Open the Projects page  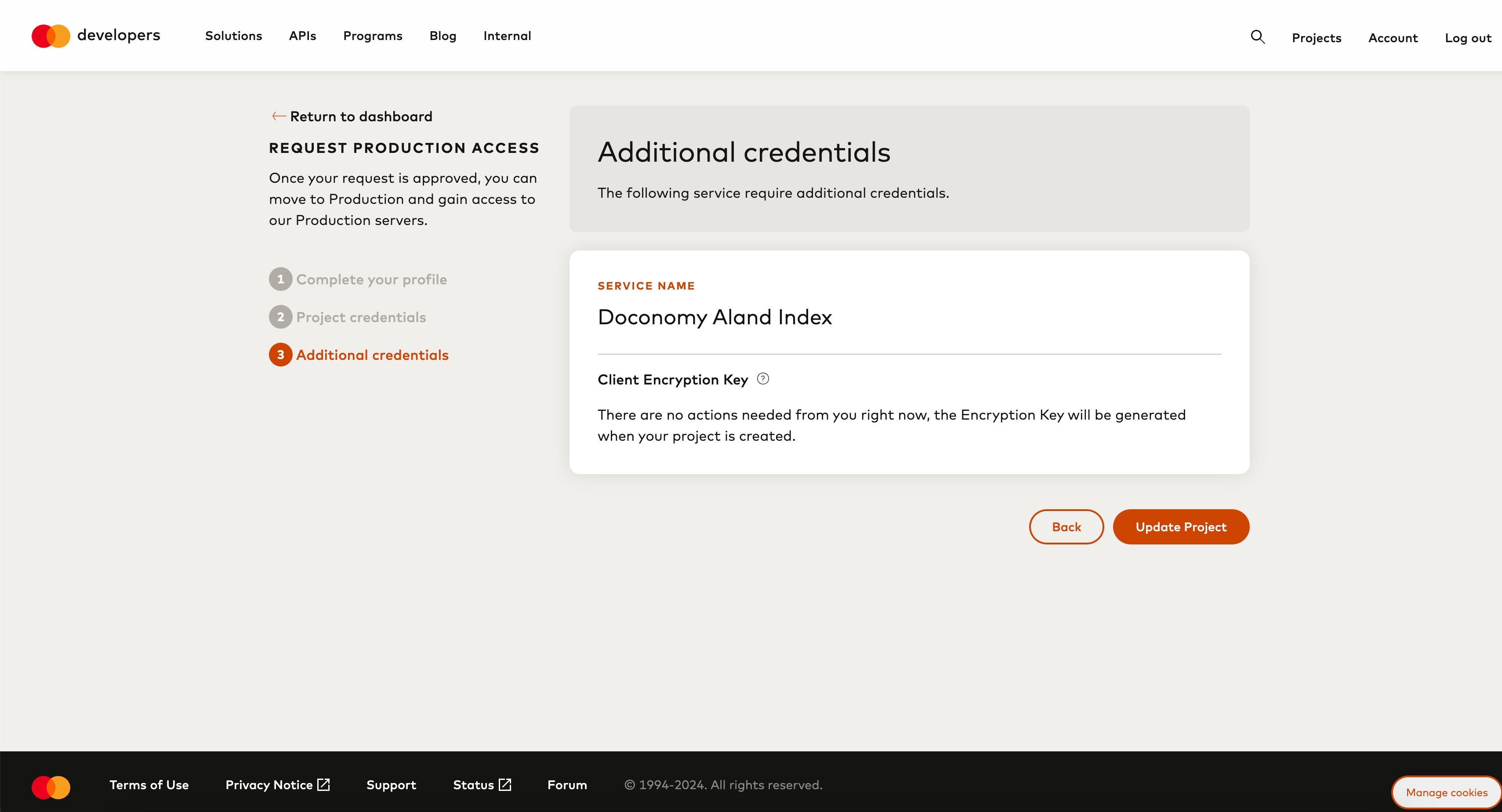tap(1317, 38)
